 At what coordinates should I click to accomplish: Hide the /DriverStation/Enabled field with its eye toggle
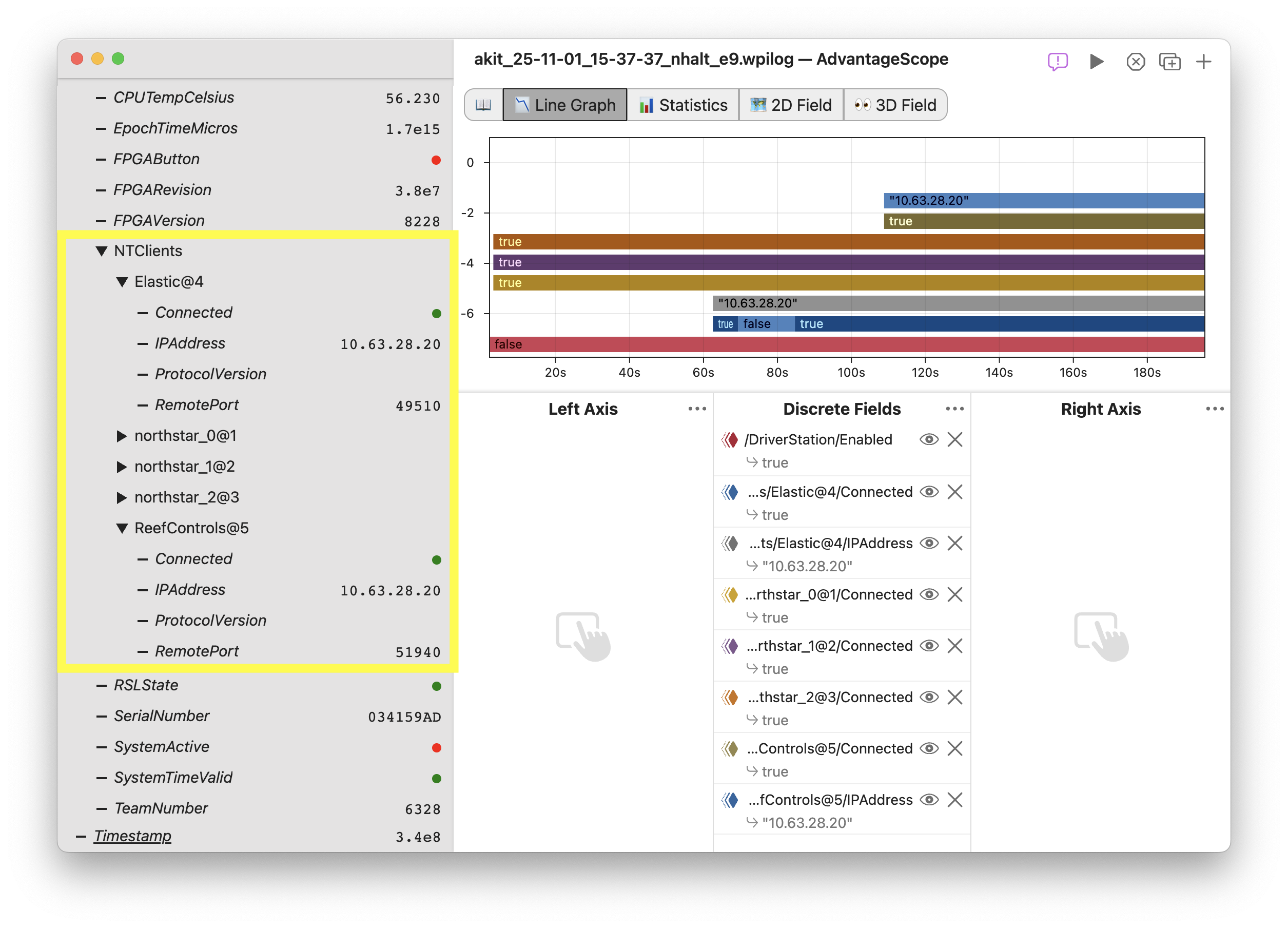(x=929, y=439)
